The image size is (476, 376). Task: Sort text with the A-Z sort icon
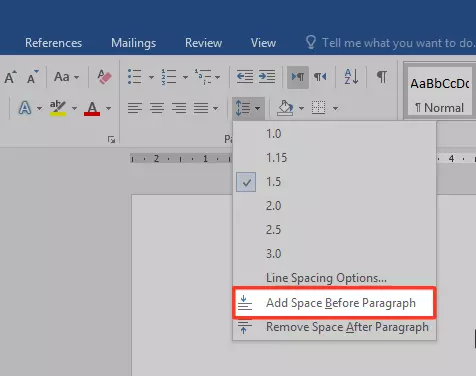(x=351, y=77)
